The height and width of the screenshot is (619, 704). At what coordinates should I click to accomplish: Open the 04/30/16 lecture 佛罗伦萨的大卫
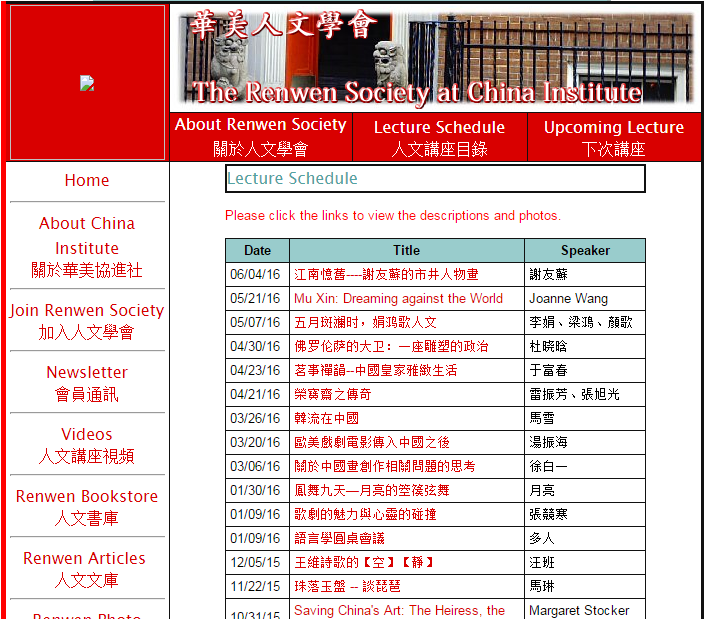(x=391, y=347)
